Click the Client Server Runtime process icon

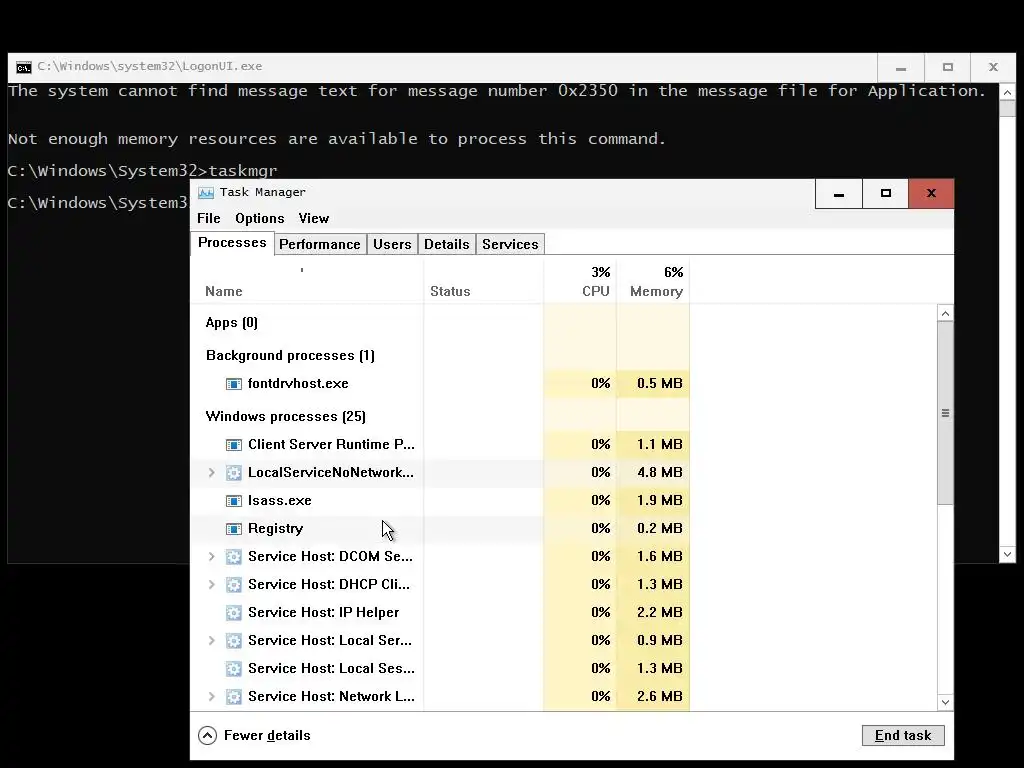coord(233,445)
